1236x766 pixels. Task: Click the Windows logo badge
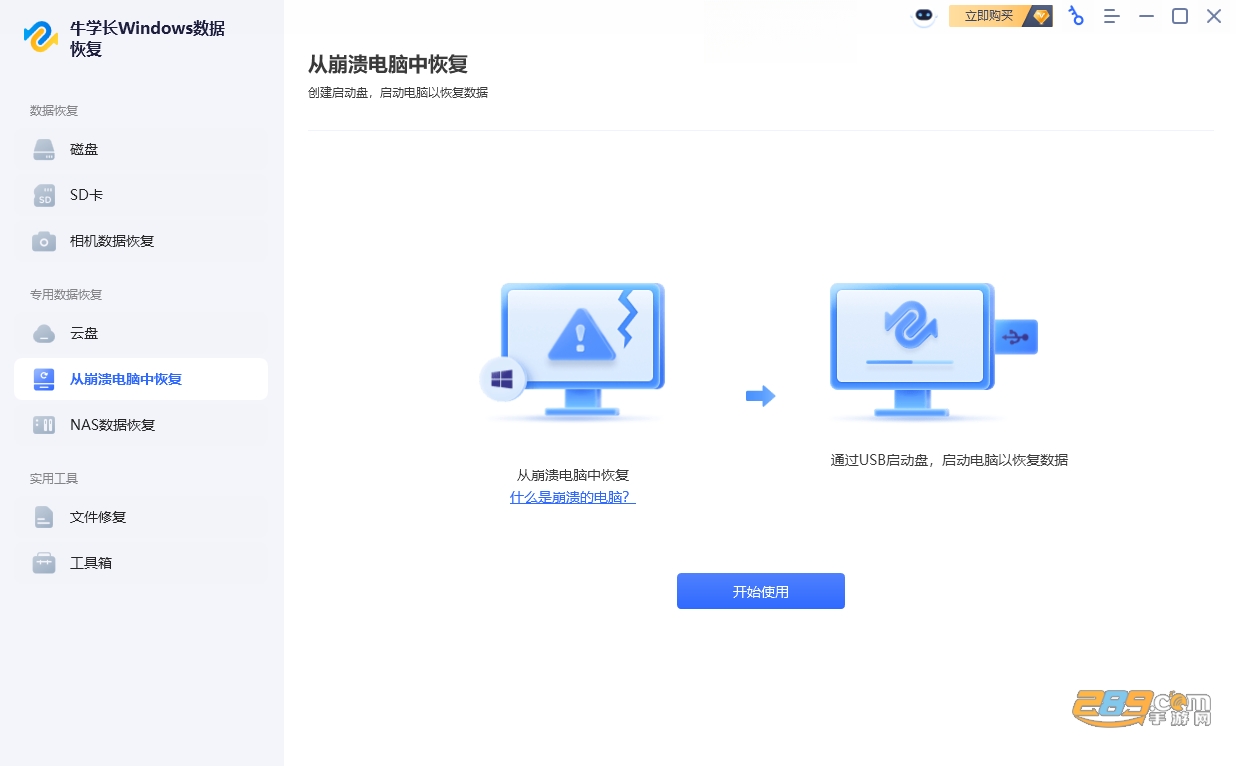point(503,380)
